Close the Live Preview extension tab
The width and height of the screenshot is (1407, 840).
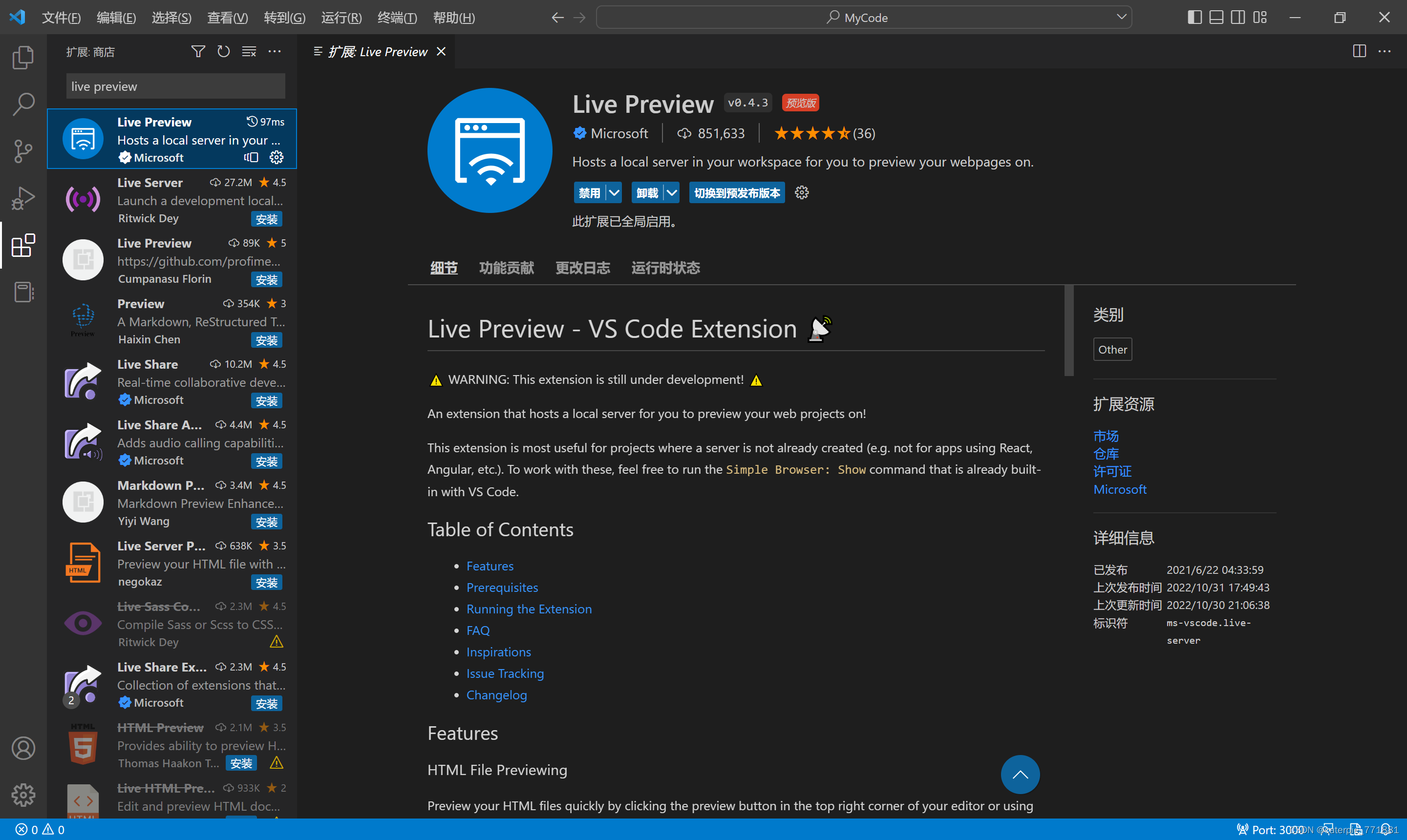click(441, 51)
